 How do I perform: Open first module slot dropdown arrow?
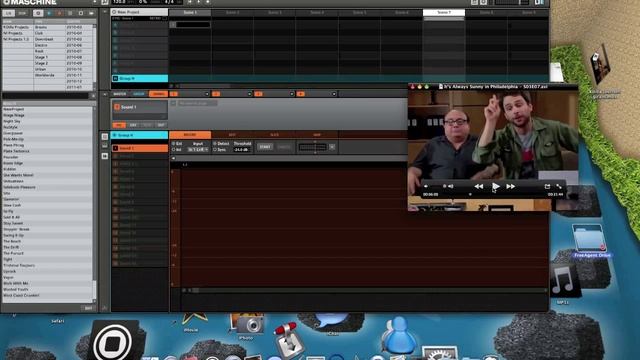pyautogui.click(x=207, y=94)
